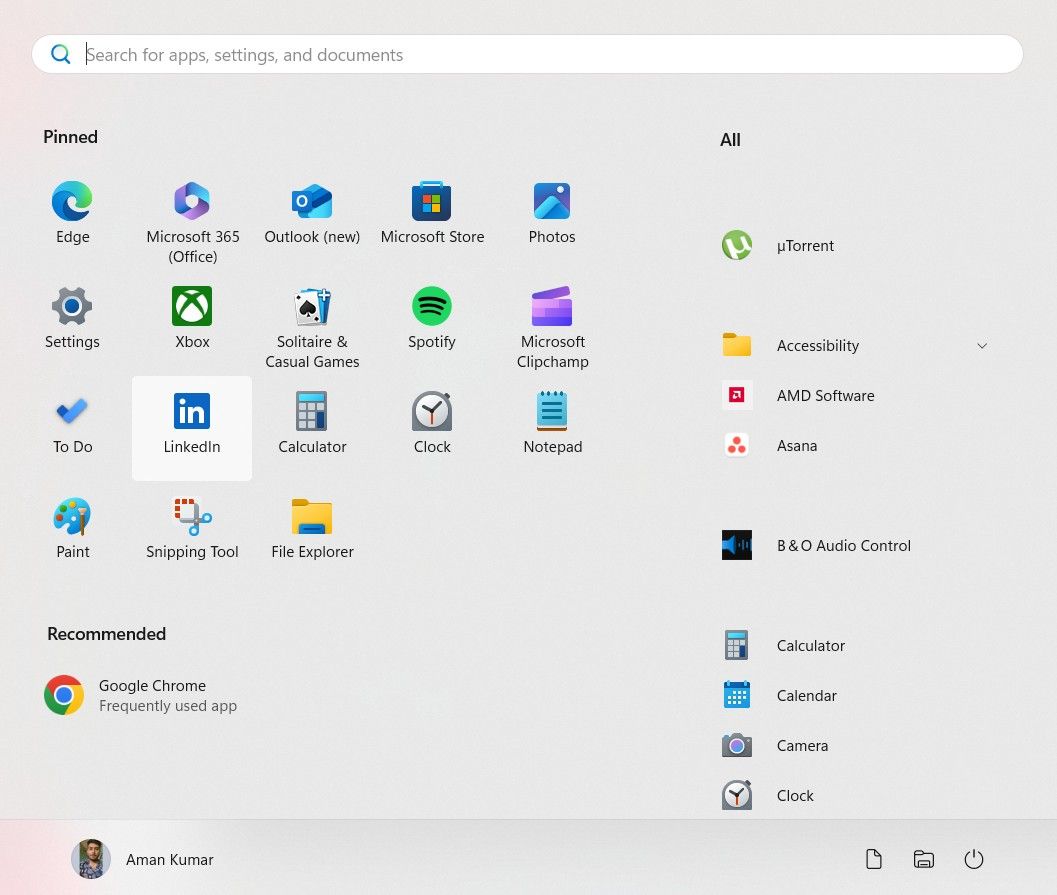
Task: Select the Pinned section heading
Action: coord(70,137)
